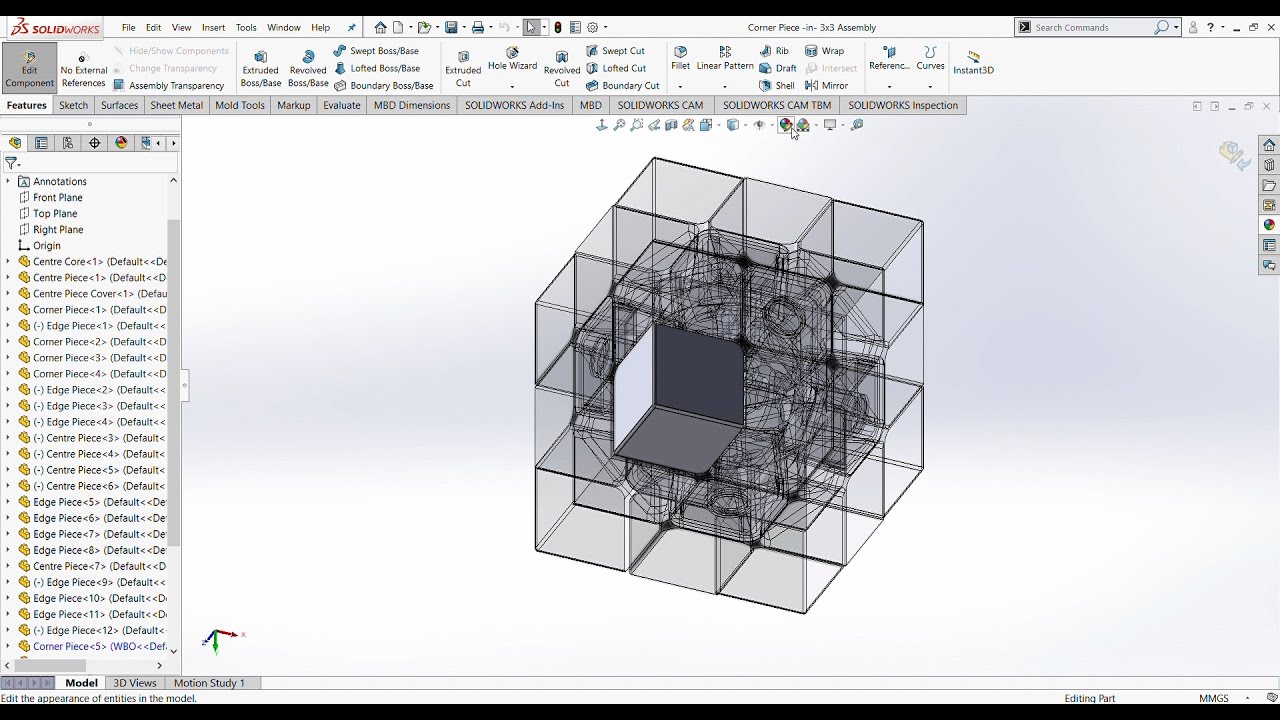This screenshot has height=720, width=1280.
Task: Open the DisplayManager tab in the panel
Action: click(121, 143)
